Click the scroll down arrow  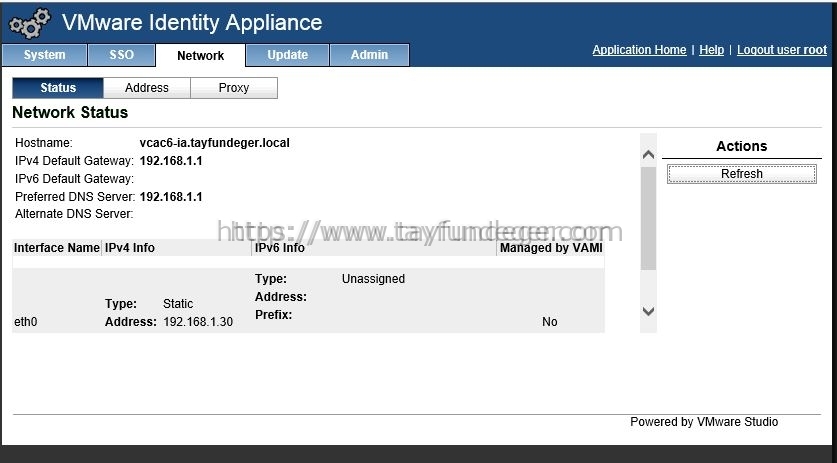[648, 311]
